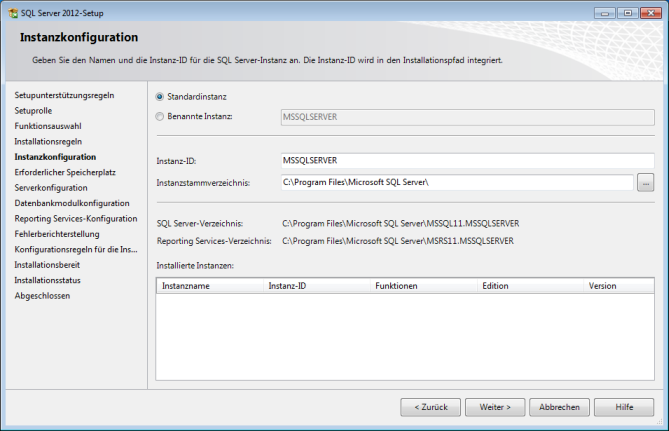Select Serverkonfiguration in the step list

point(51,188)
